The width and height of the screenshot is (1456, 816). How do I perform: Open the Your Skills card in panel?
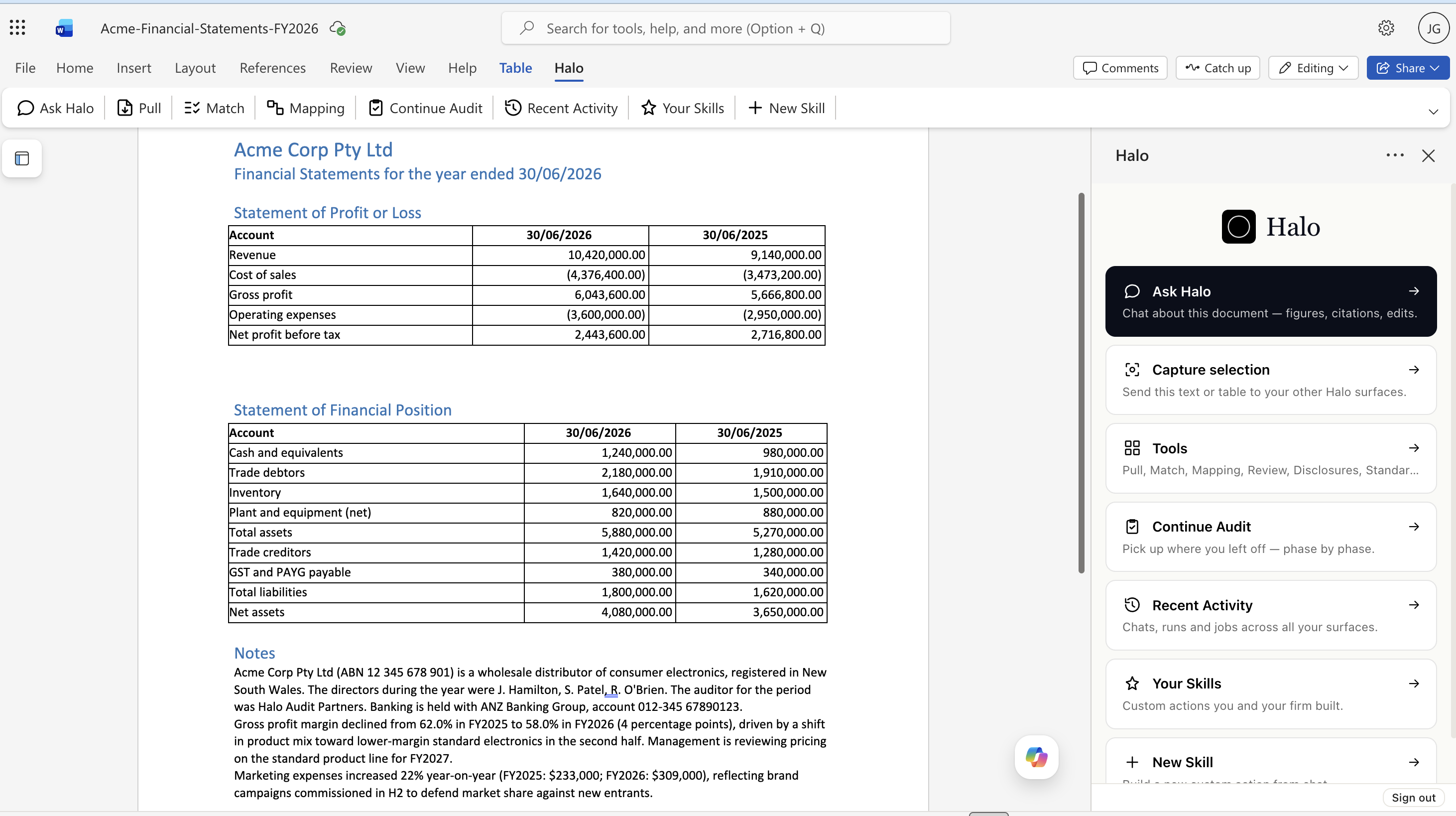1271,694
